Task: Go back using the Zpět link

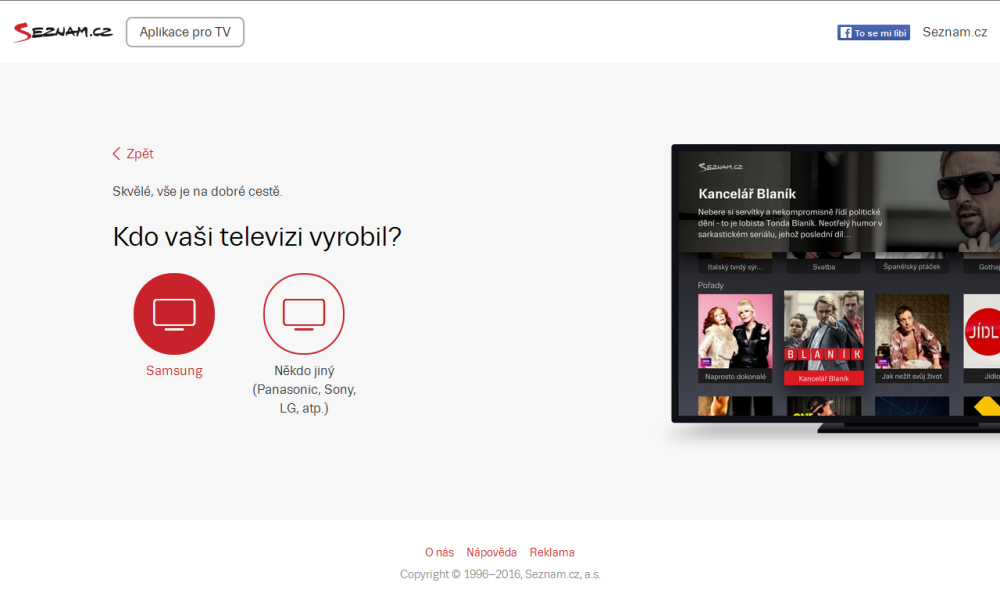Action: [138, 153]
